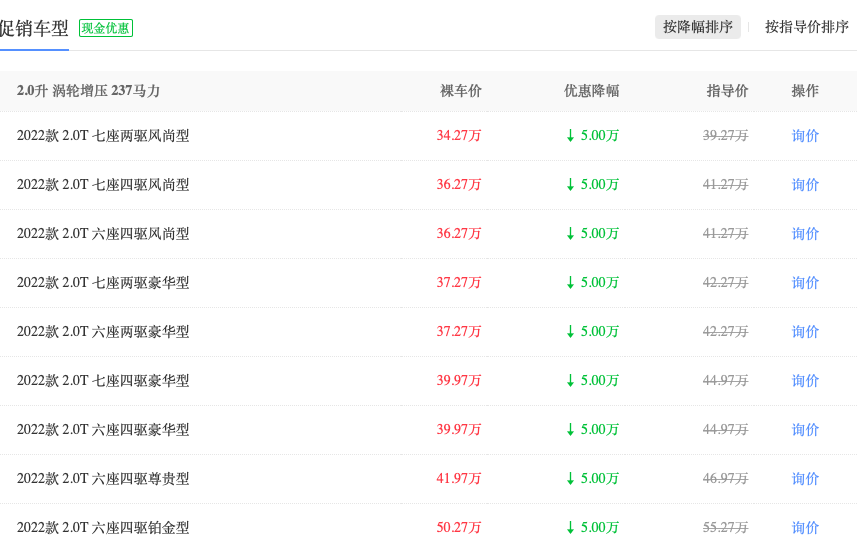Click 询价 for 七座两驱豪华型
This screenshot has width=864, height=552.
coord(805,283)
